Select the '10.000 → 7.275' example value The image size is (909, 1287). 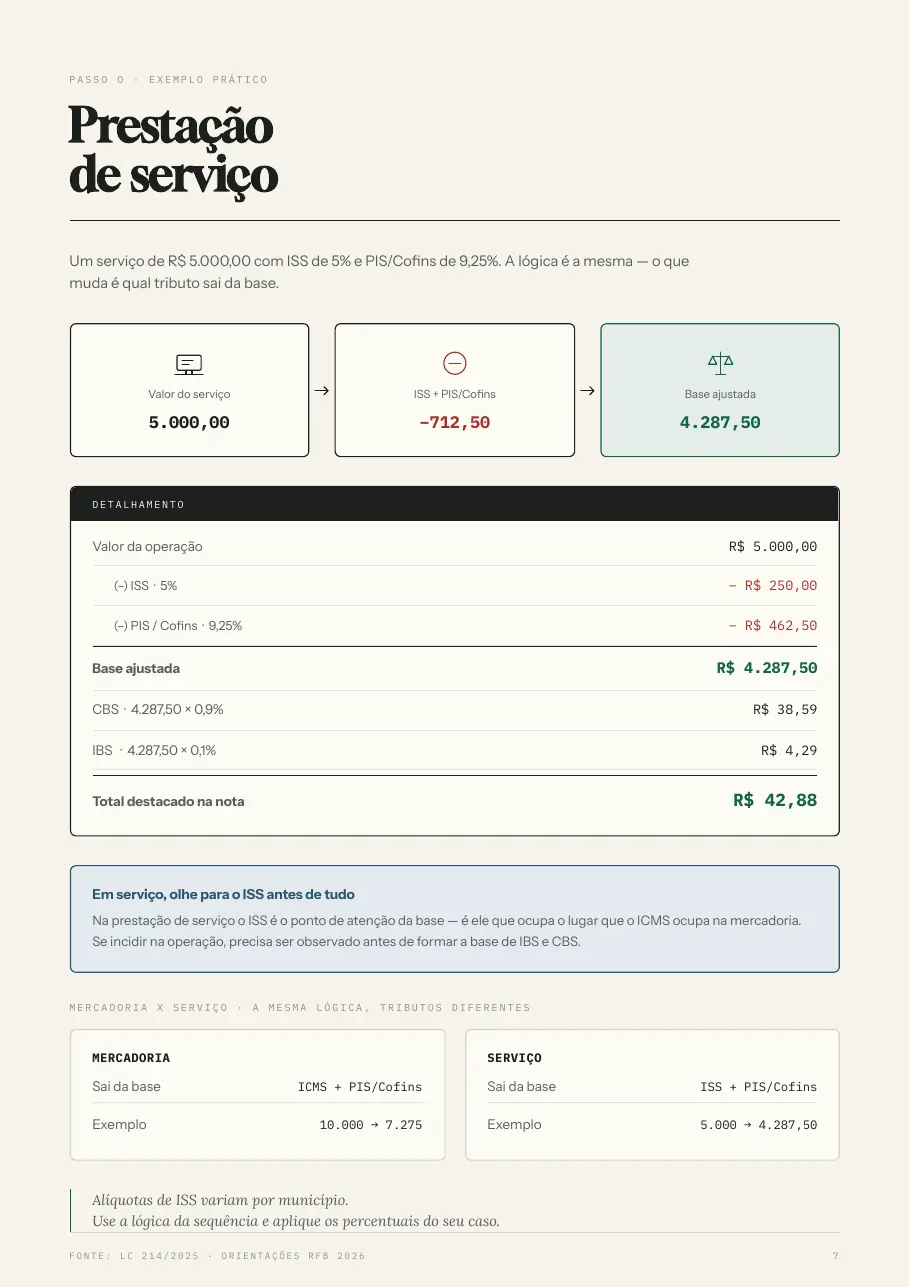coord(371,1125)
